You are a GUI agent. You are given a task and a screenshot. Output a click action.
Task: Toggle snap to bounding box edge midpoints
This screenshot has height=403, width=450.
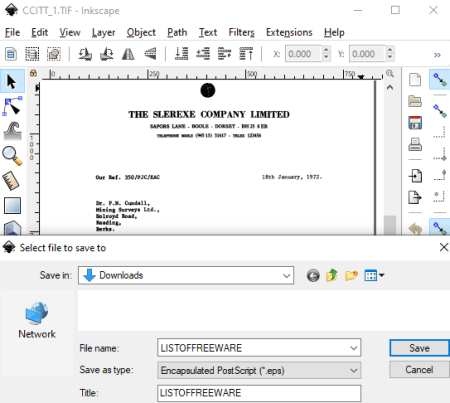(440, 175)
